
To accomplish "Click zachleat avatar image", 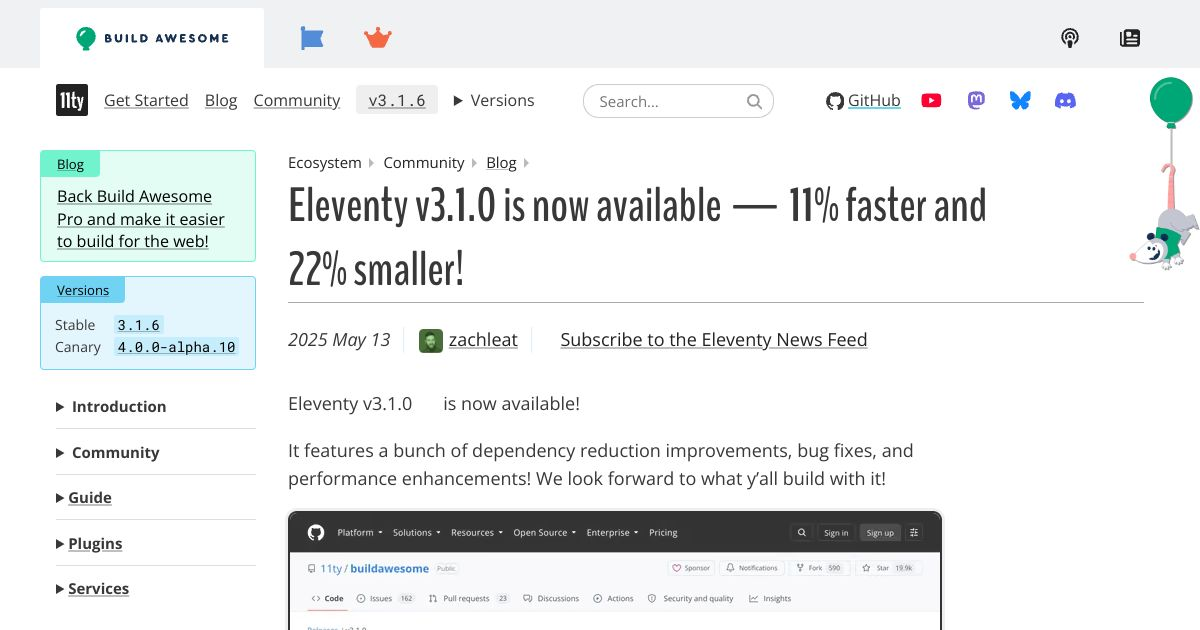I will (x=431, y=340).
